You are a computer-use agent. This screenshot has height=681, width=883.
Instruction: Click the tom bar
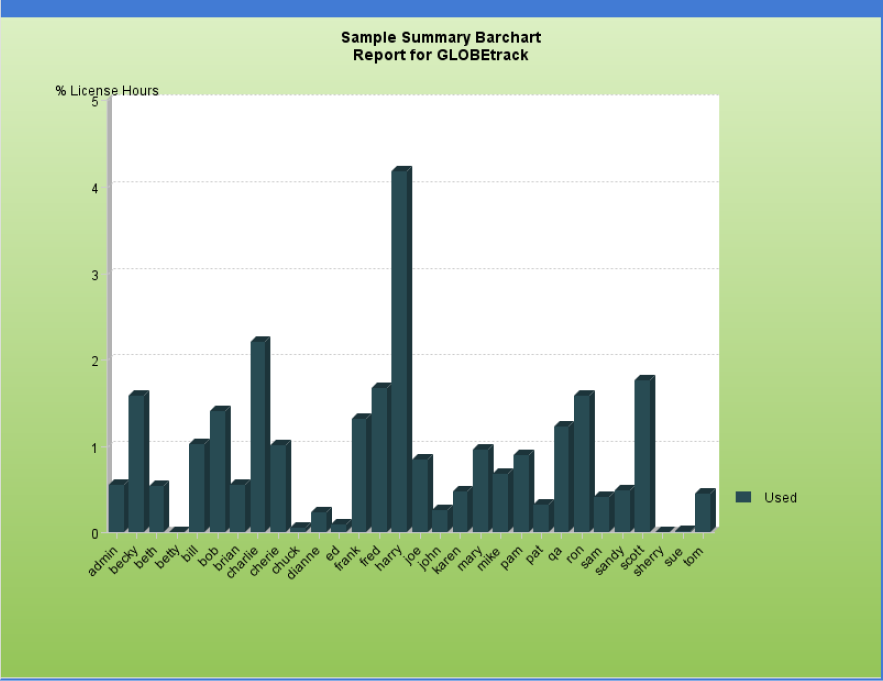(x=704, y=511)
